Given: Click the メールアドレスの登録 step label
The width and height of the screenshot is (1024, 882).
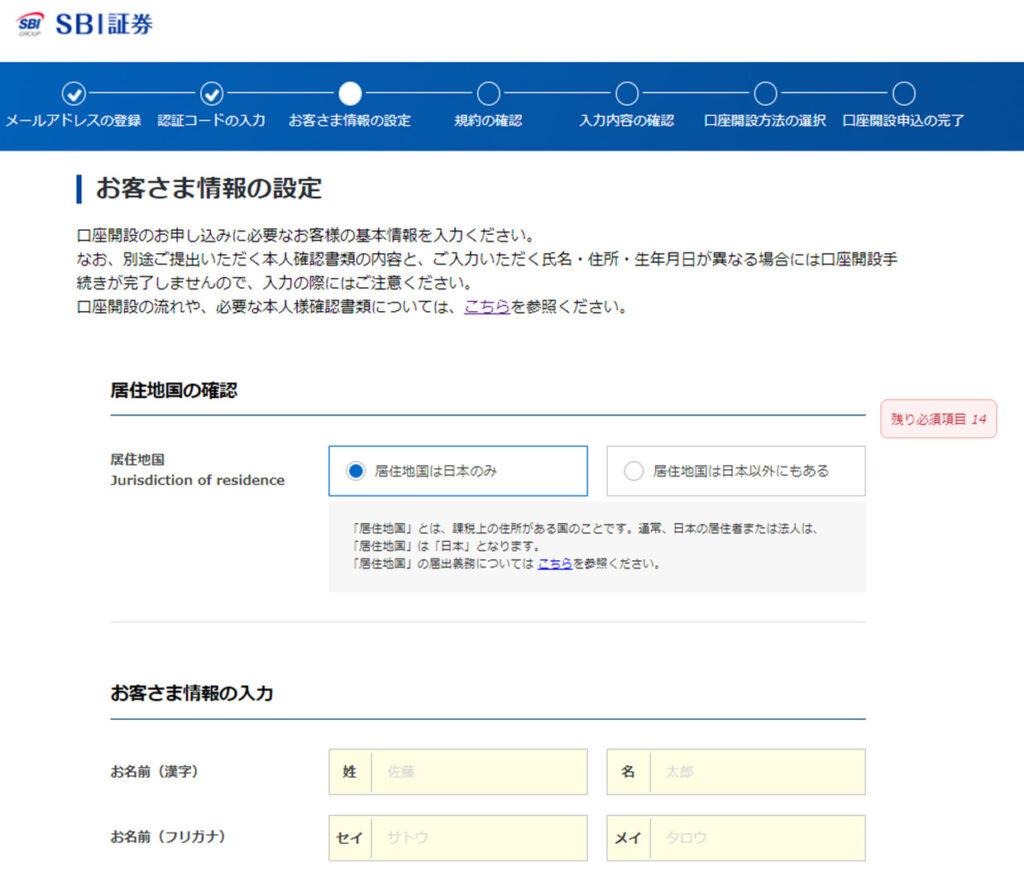Looking at the screenshot, I should 73,121.
